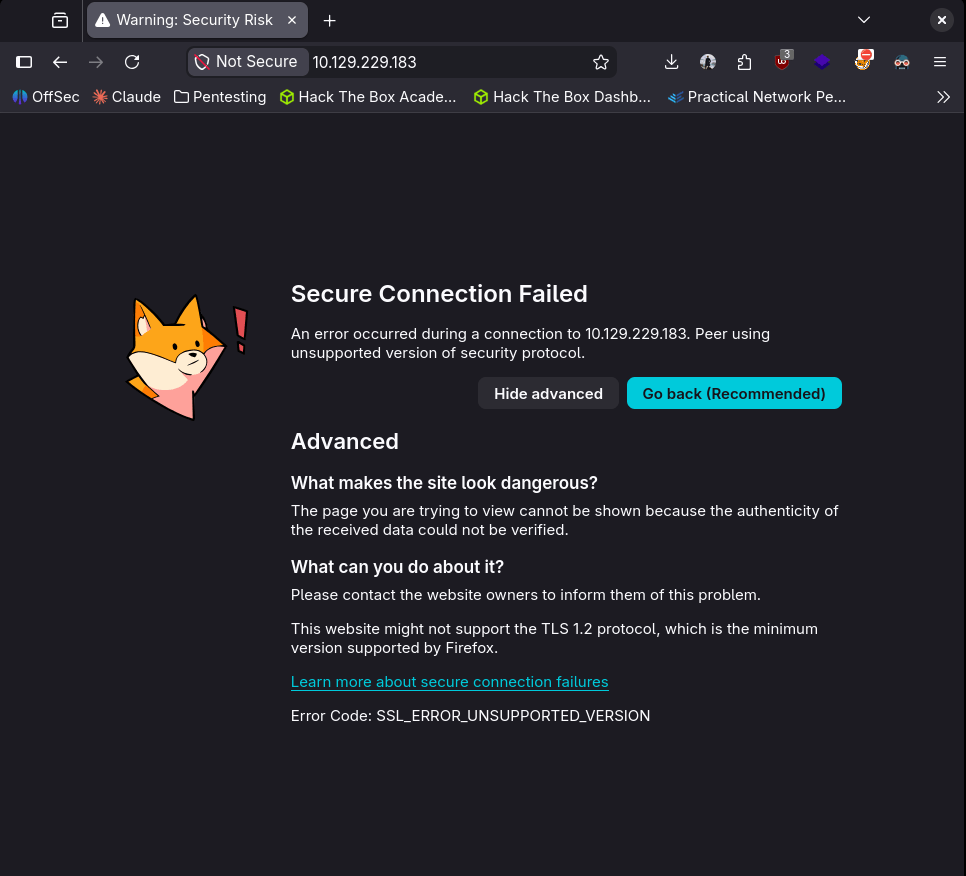The image size is (966, 876).
Task: Open the Downloads panel
Action: [671, 62]
